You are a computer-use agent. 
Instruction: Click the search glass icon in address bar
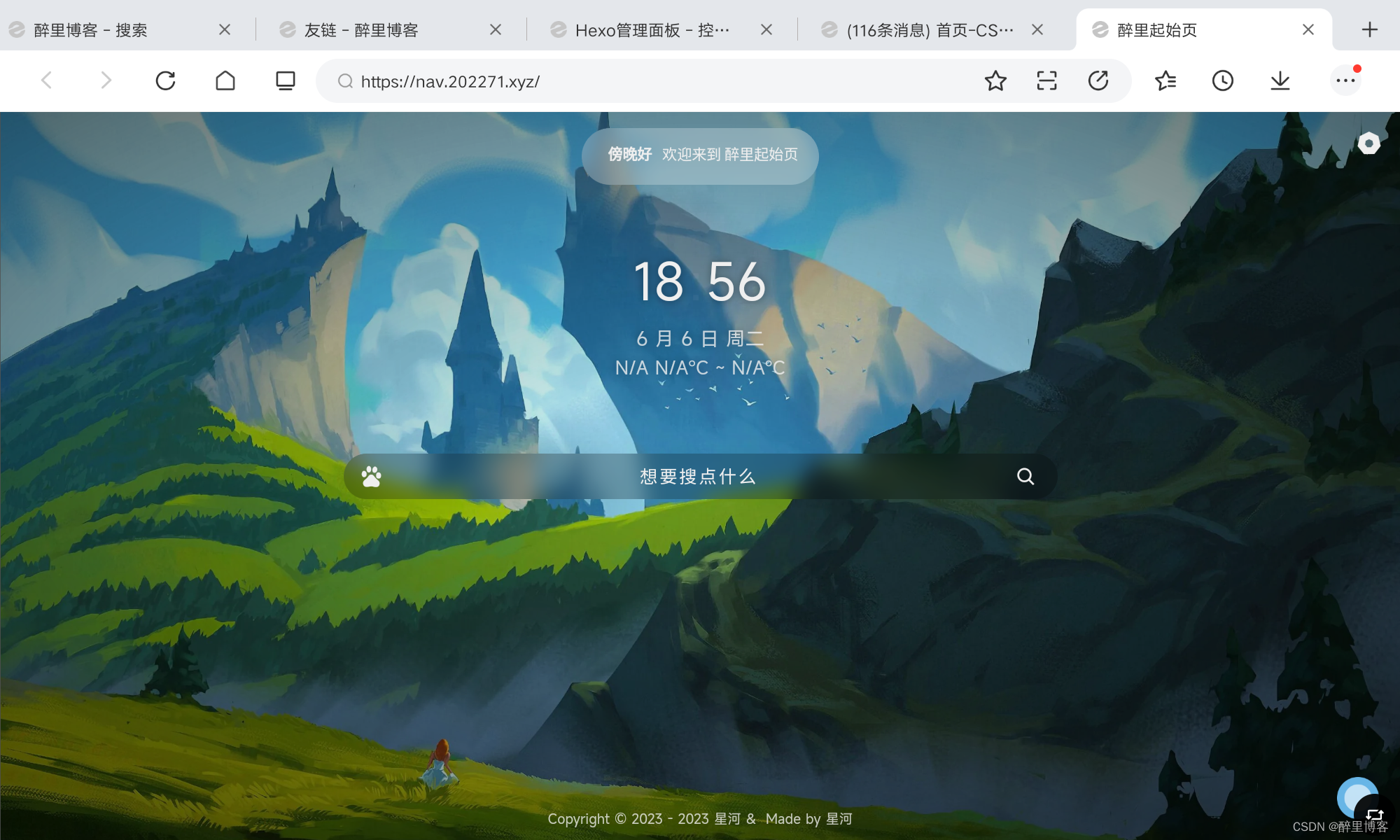tap(345, 81)
